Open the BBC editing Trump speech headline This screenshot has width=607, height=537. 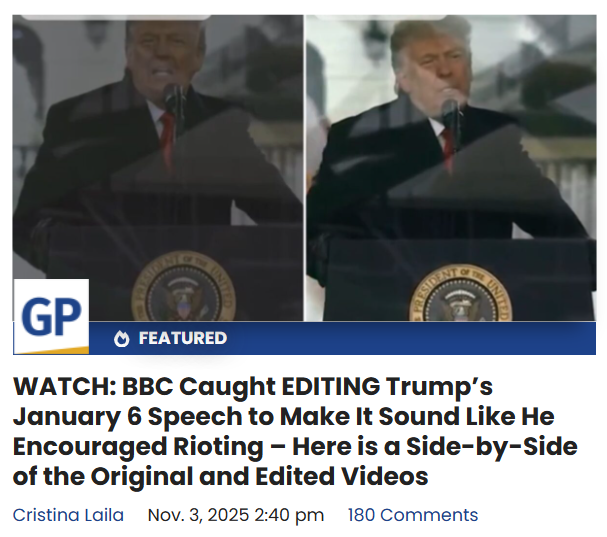295,431
